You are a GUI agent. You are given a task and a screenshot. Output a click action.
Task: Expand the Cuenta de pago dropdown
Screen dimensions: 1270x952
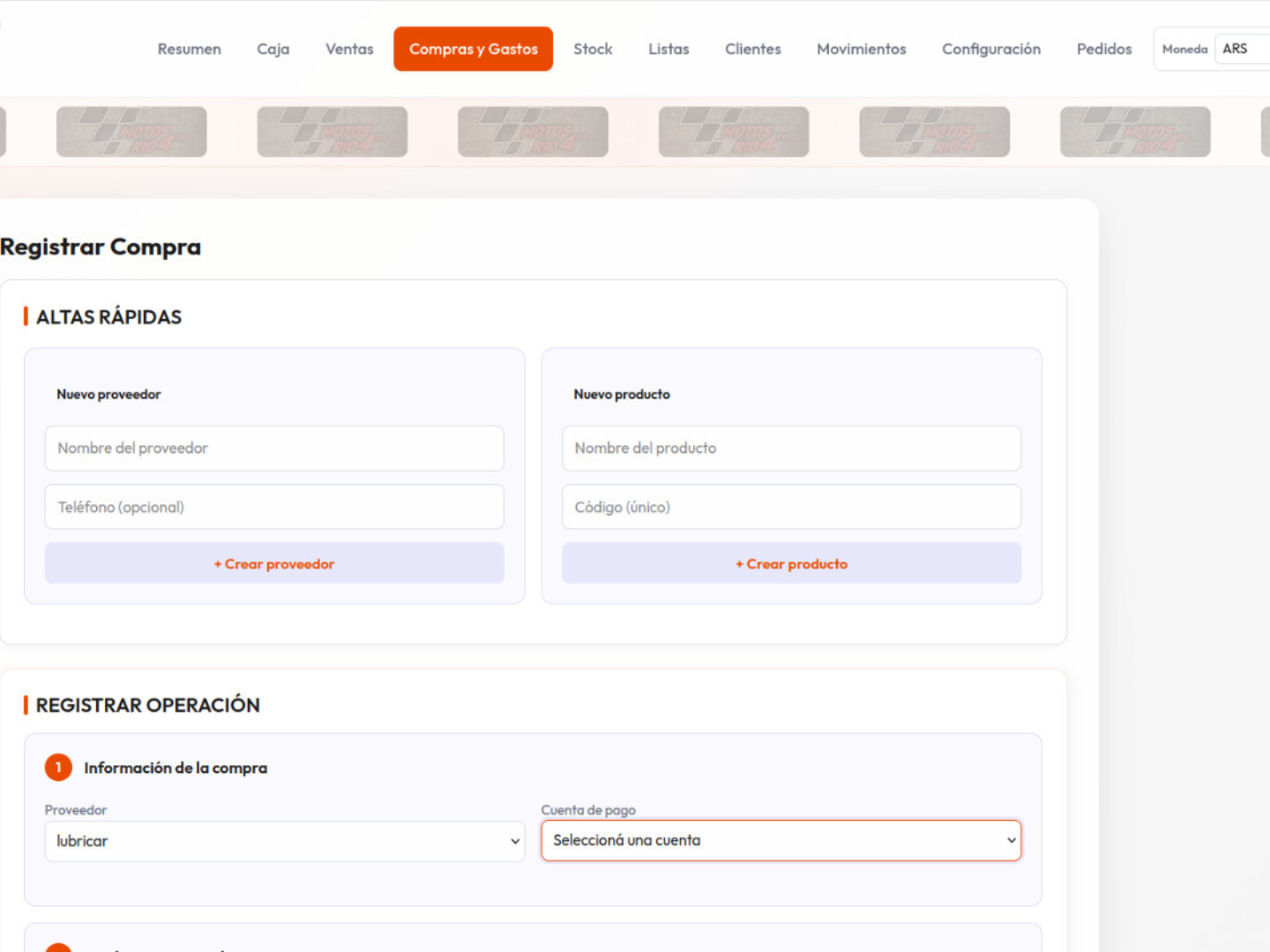coord(781,841)
